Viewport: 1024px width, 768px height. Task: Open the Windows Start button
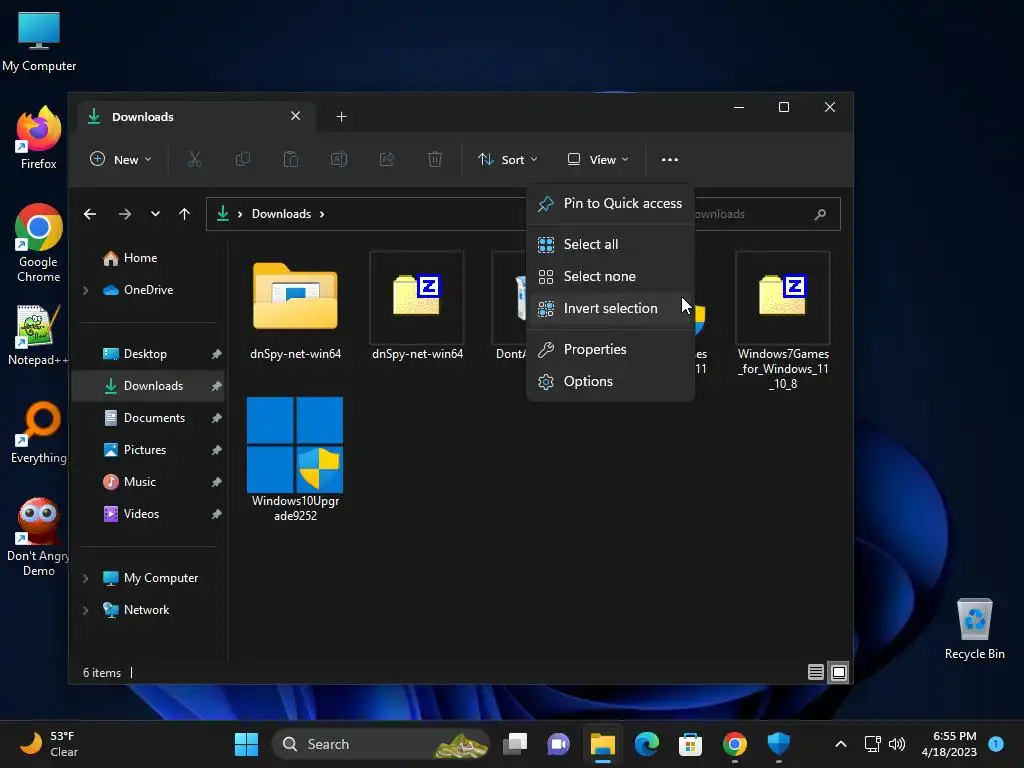tap(246, 744)
